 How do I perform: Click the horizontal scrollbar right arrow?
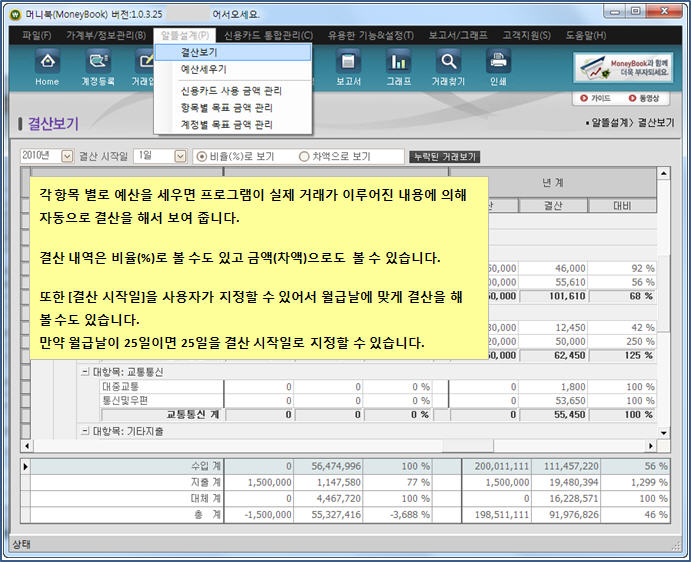652,447
